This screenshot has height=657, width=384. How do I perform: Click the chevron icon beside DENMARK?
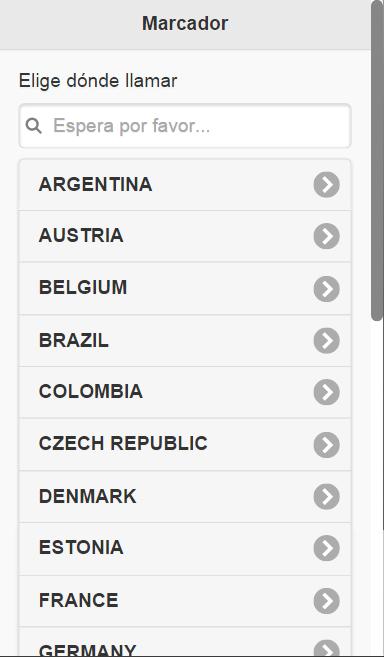pyautogui.click(x=326, y=497)
